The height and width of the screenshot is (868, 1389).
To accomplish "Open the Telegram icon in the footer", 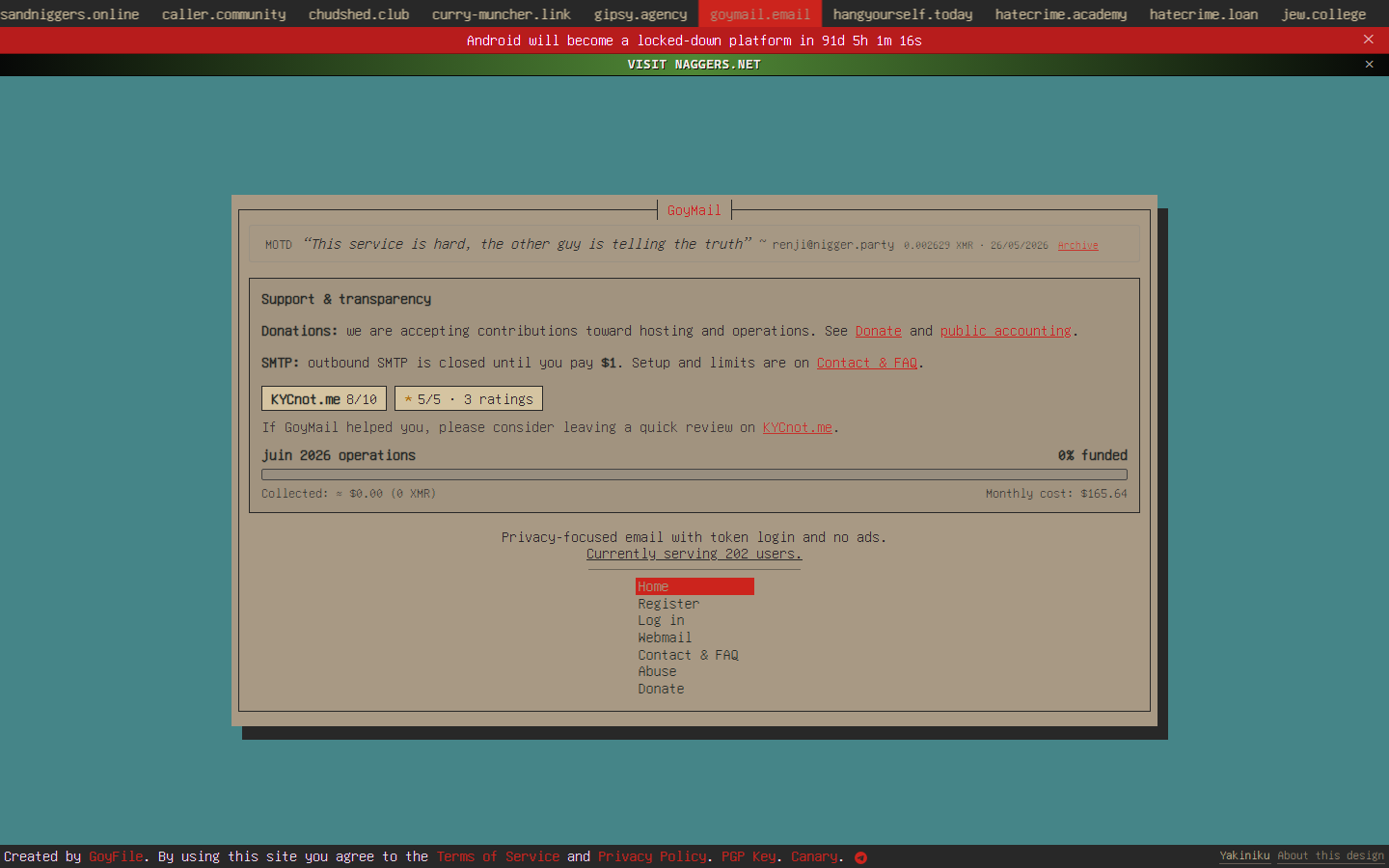I will pos(860,857).
